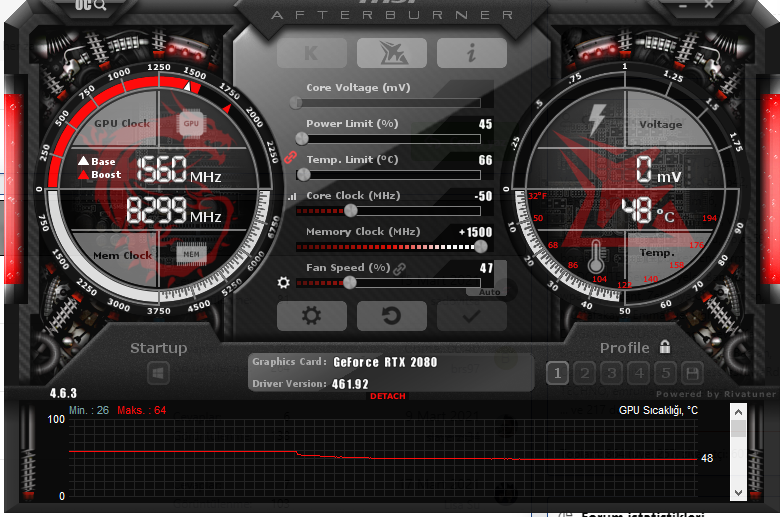The height and width of the screenshot is (517, 780).
Task: Open the OC Scanner button
Action: click(91, 5)
